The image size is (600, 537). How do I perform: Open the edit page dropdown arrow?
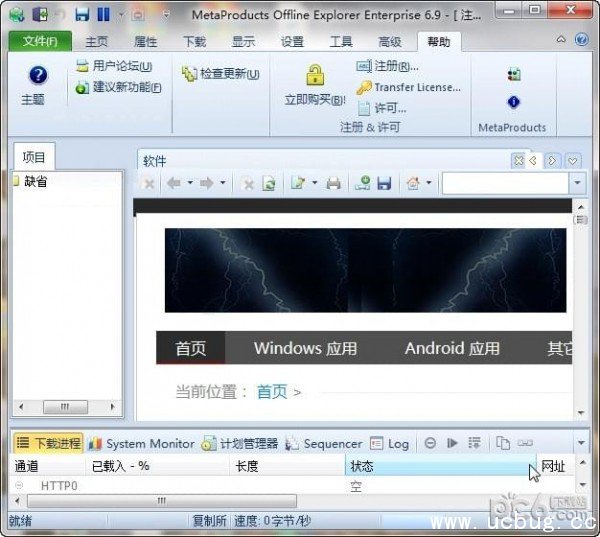point(314,184)
